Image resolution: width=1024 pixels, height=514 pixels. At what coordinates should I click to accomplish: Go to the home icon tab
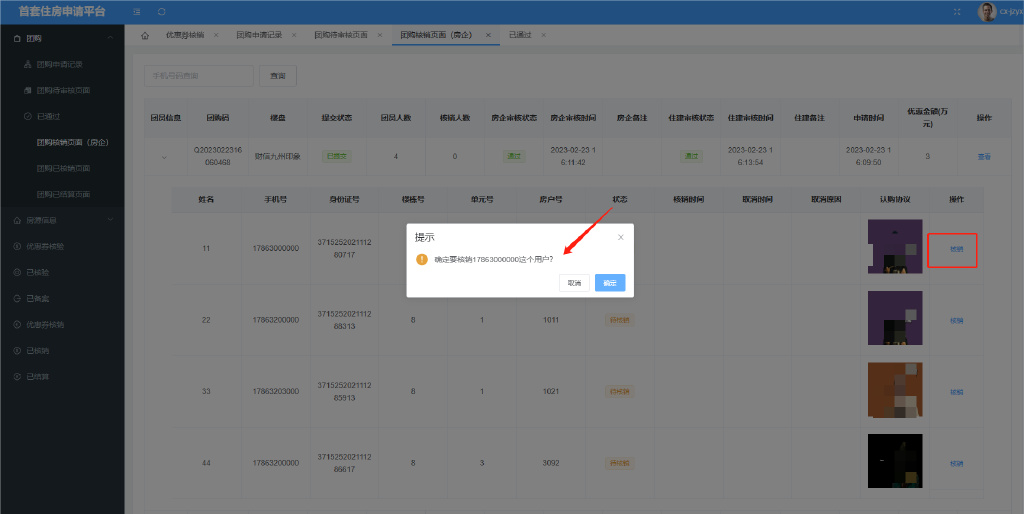145,35
